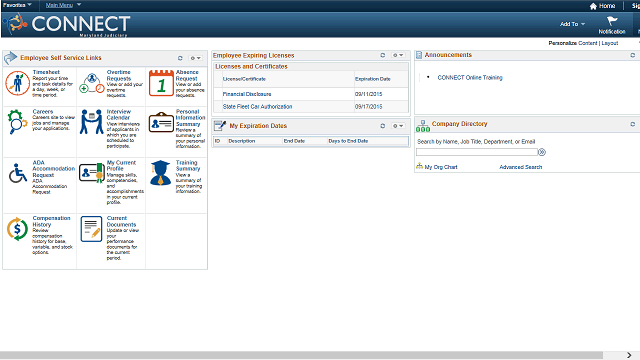Open the Notification flag icon
640x360 pixels.
(x=612, y=21)
